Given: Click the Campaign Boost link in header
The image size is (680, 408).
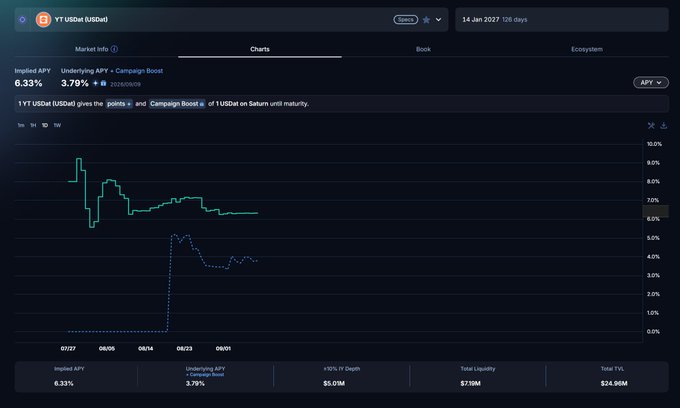Looking at the screenshot, I should (139, 71).
